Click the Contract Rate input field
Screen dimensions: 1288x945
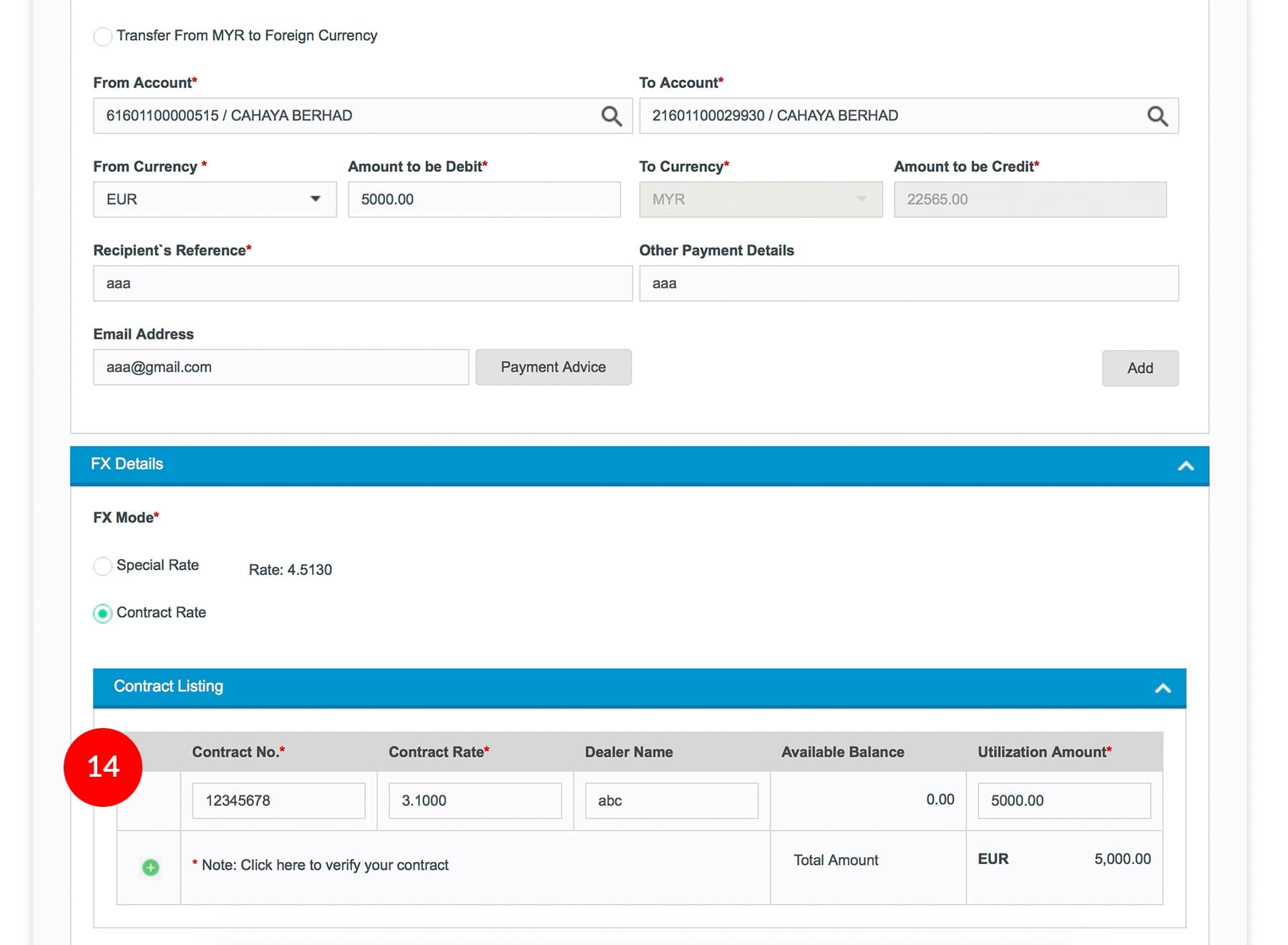coord(474,800)
